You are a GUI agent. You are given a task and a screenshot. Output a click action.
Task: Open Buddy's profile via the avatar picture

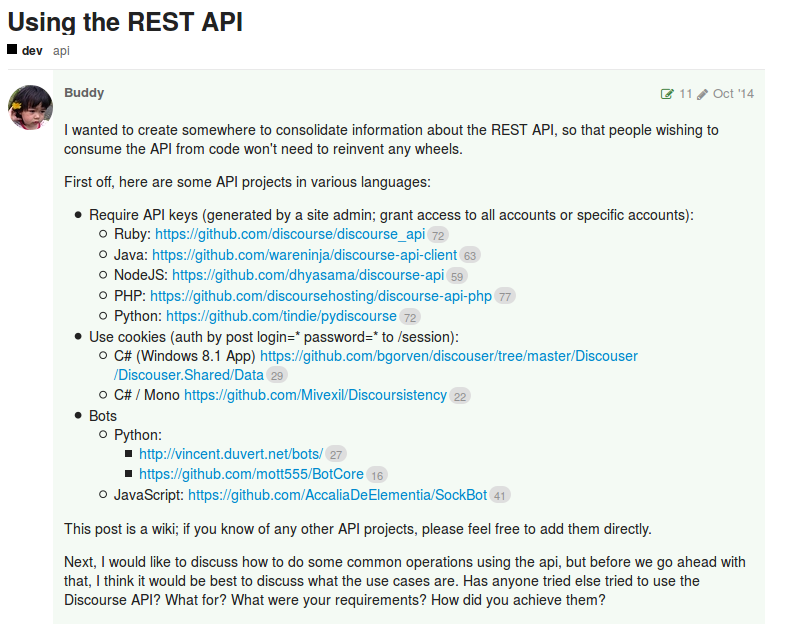tap(31, 105)
